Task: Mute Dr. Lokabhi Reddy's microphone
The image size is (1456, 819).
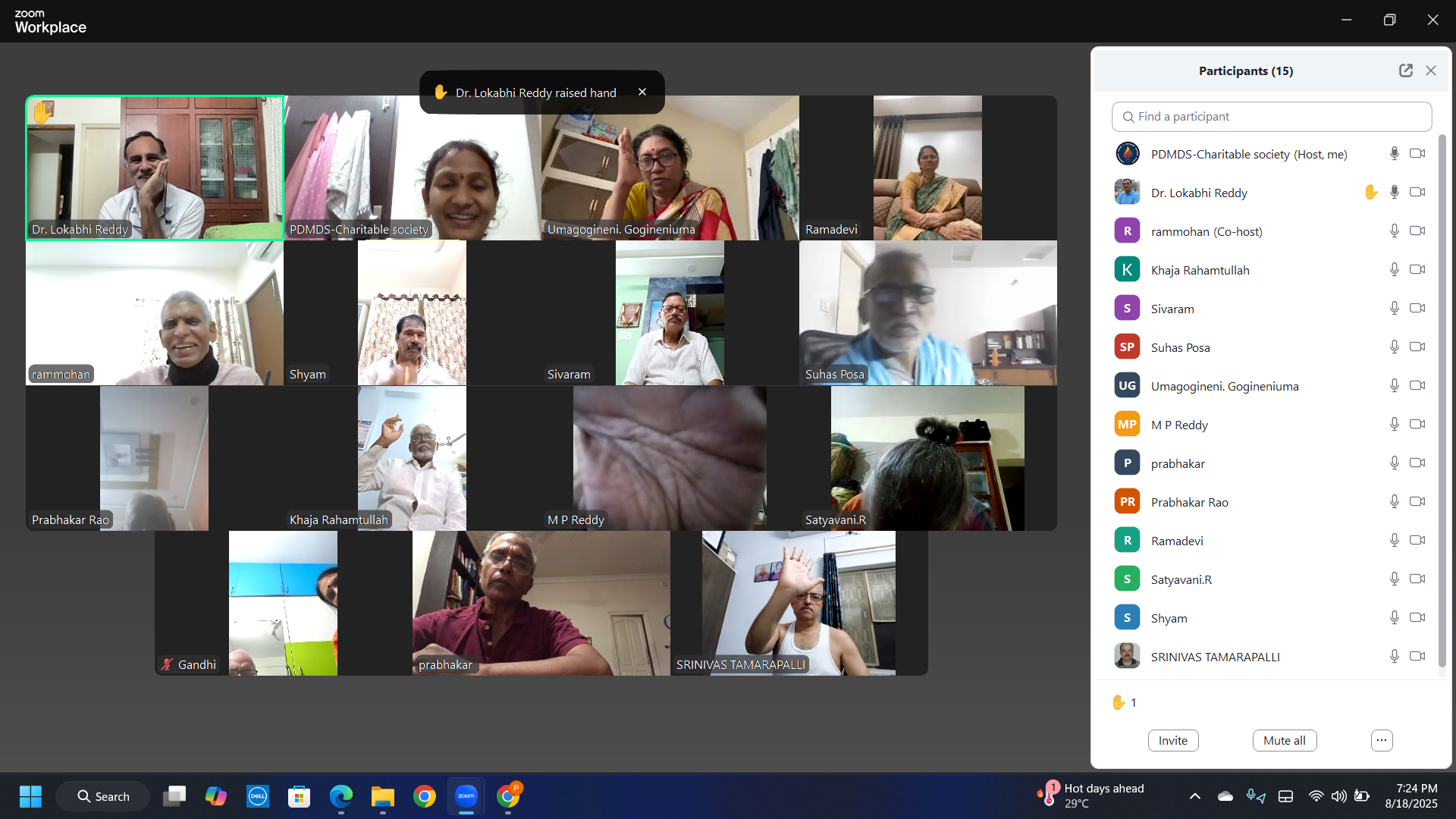Action: (x=1394, y=193)
